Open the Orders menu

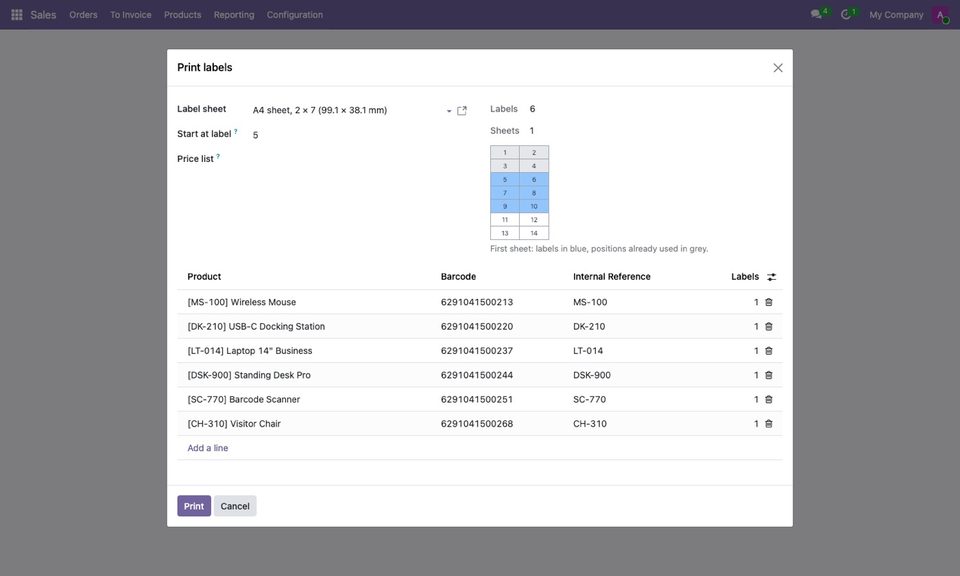pos(83,15)
